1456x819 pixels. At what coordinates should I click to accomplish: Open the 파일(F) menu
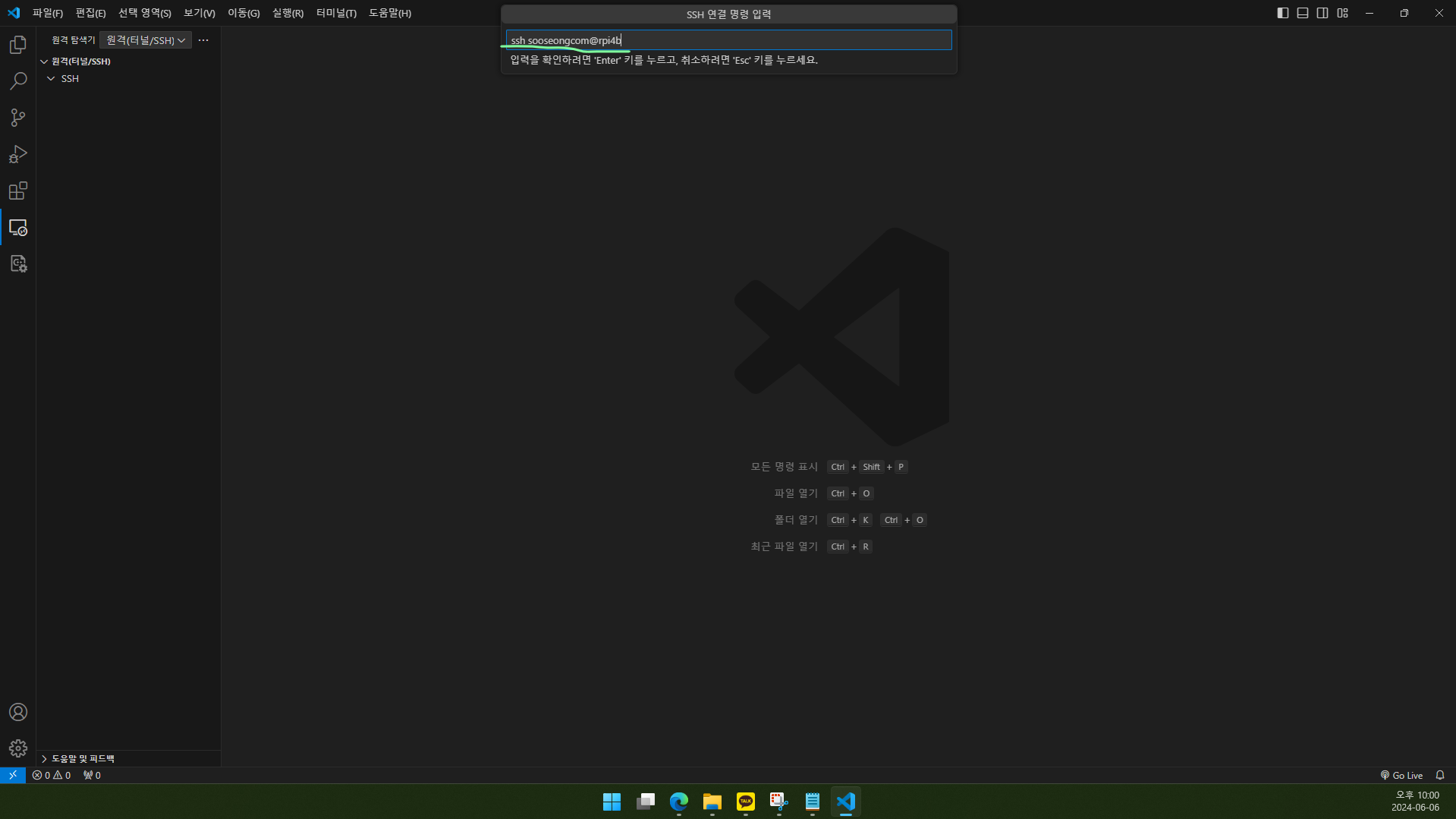coord(48,13)
